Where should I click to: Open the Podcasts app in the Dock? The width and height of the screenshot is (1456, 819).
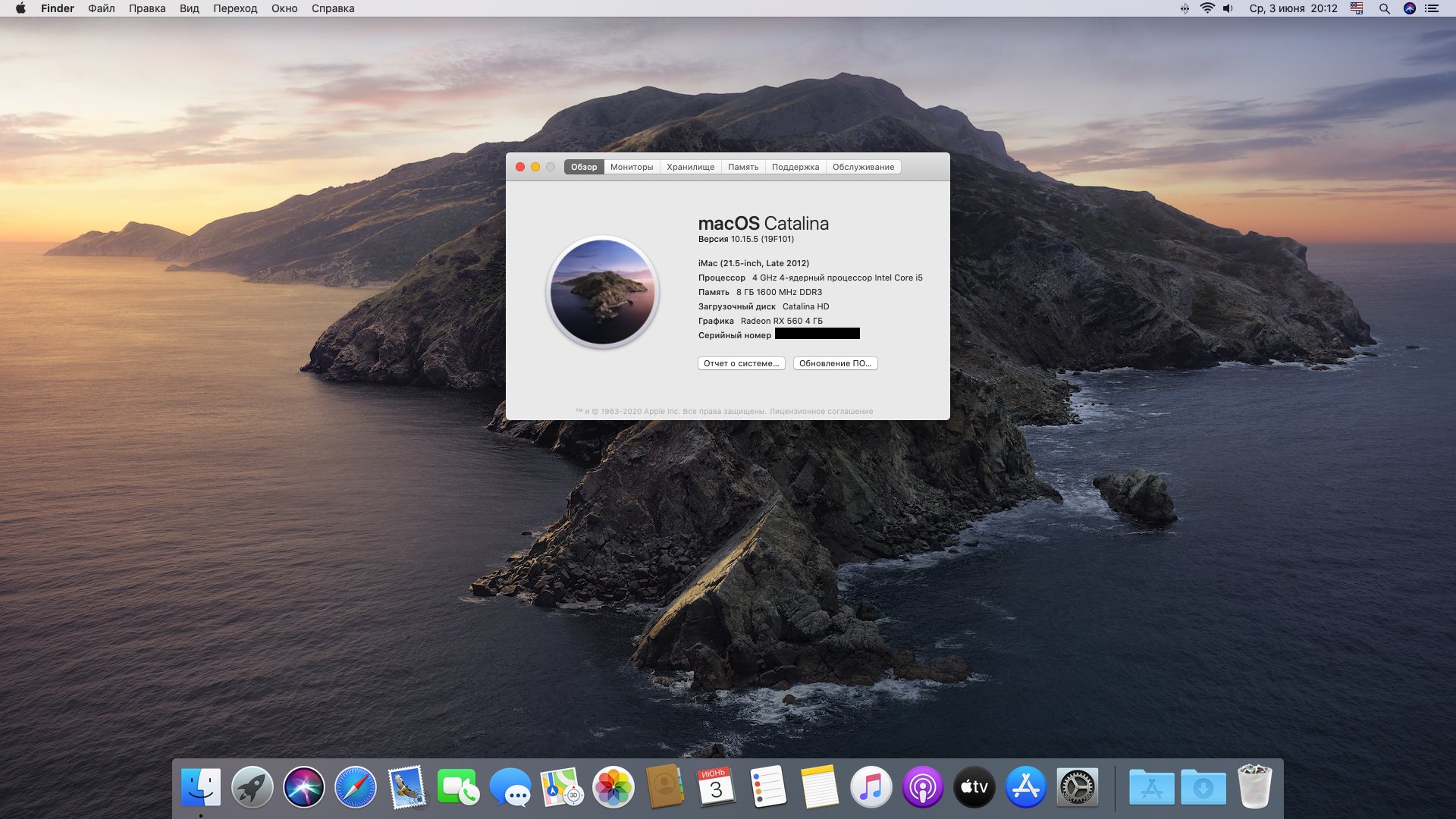coord(923,787)
